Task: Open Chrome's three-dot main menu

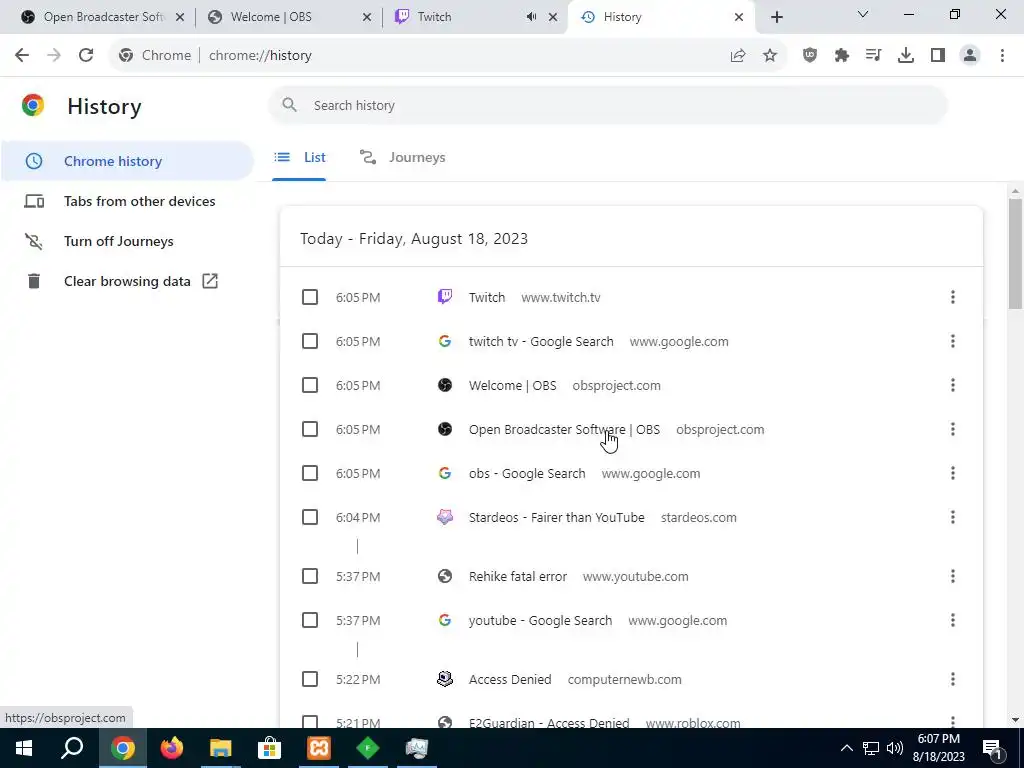Action: 1002,56
